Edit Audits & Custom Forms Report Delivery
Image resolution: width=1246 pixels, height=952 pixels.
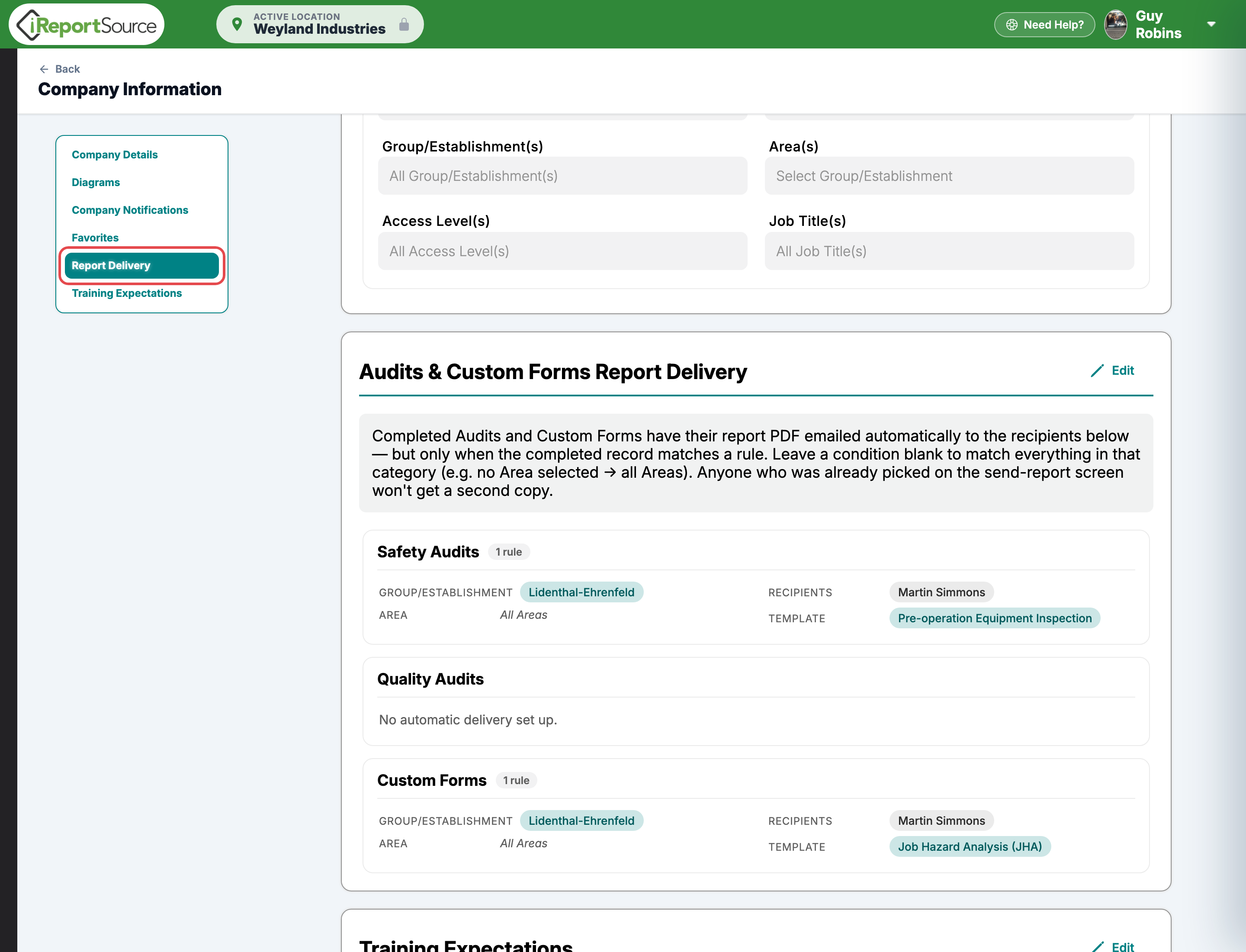pyautogui.click(x=1113, y=370)
